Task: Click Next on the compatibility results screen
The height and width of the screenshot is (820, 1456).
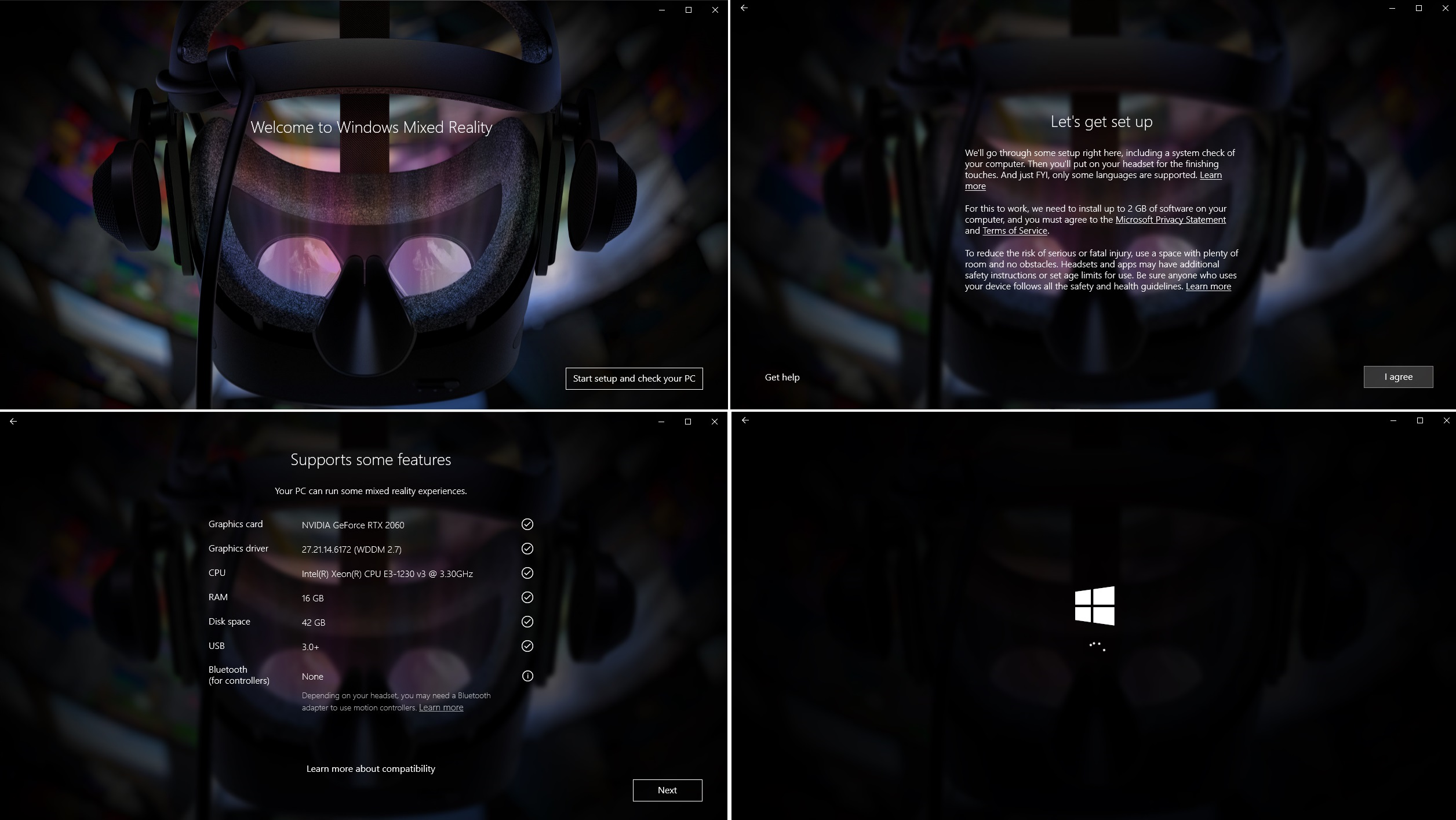Action: point(667,790)
